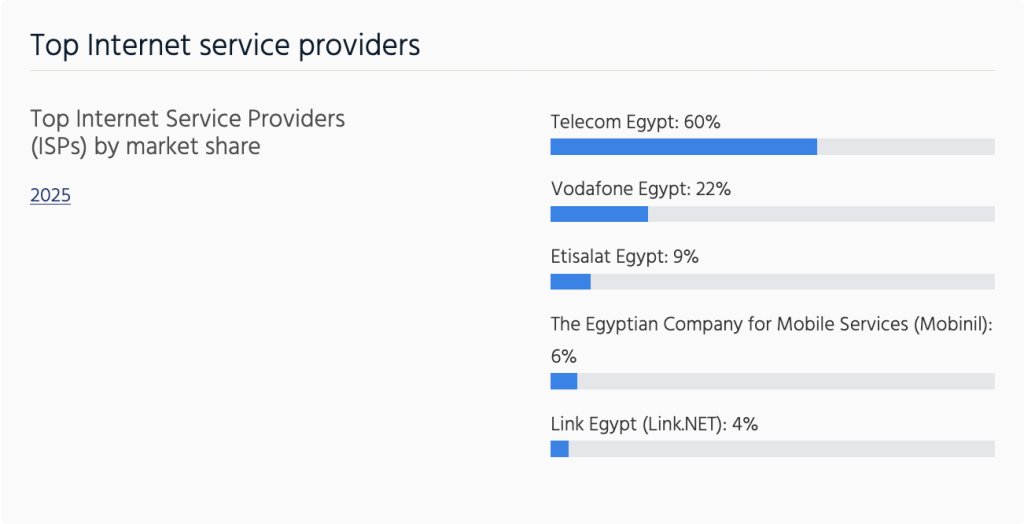The image size is (1024, 524).
Task: Click the Egyptian Company for Mobile Services label
Action: 770,323
